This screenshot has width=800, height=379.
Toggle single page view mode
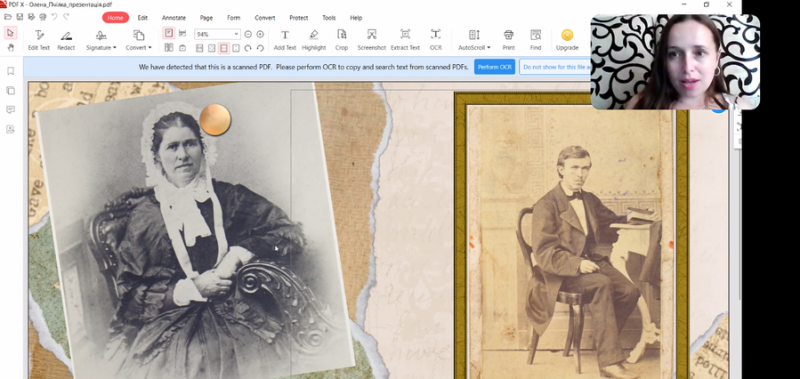[x=169, y=33]
